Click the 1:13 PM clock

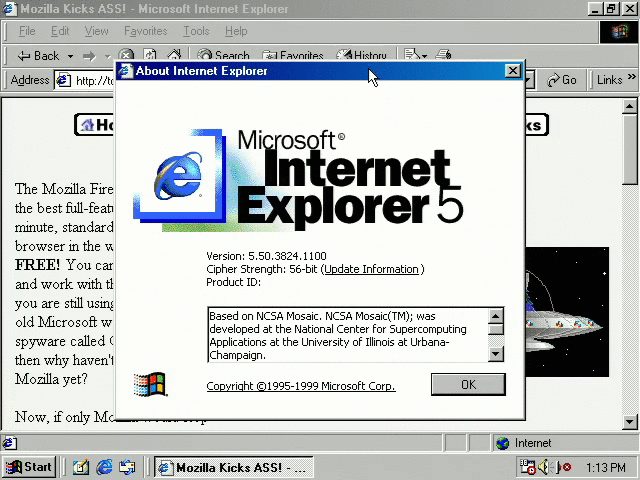point(605,467)
